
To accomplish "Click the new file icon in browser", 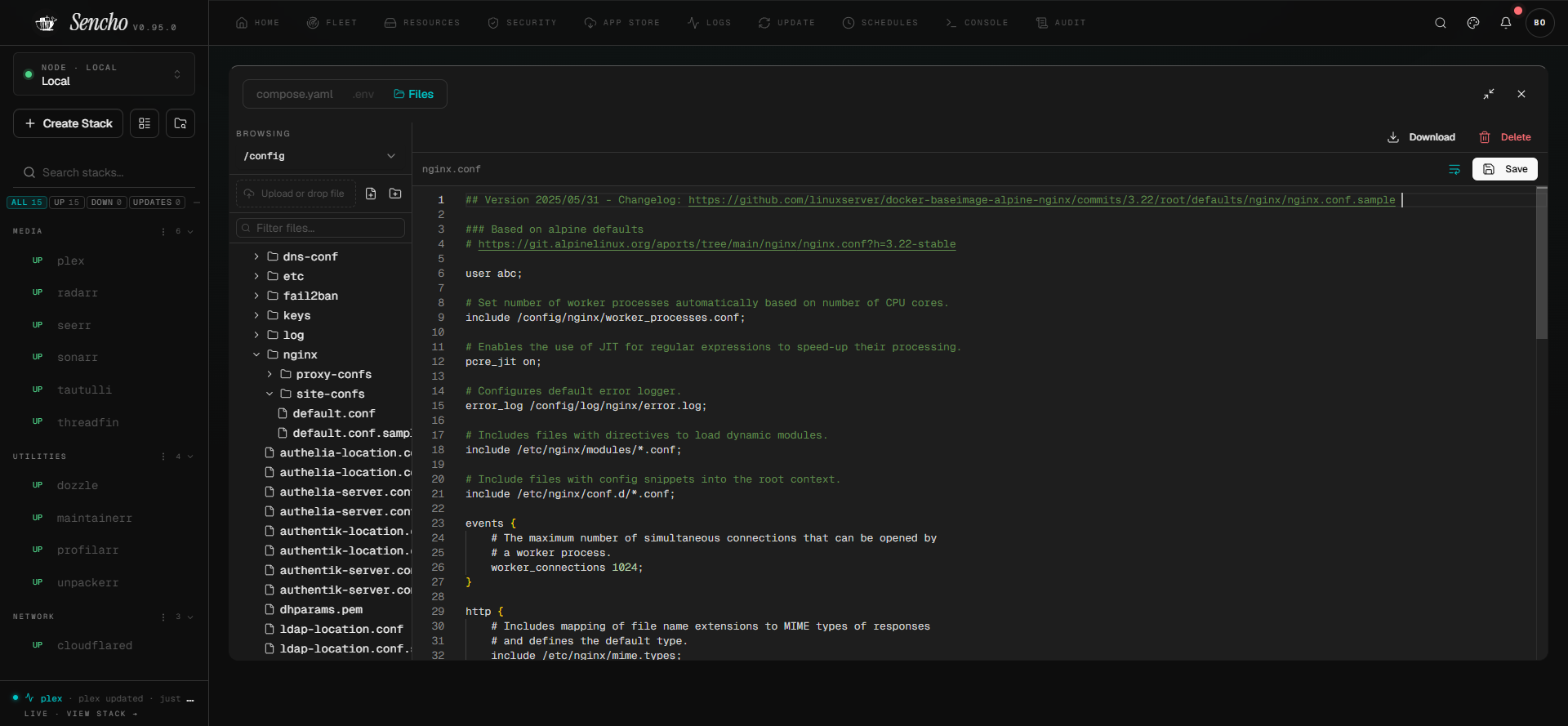I will [371, 194].
